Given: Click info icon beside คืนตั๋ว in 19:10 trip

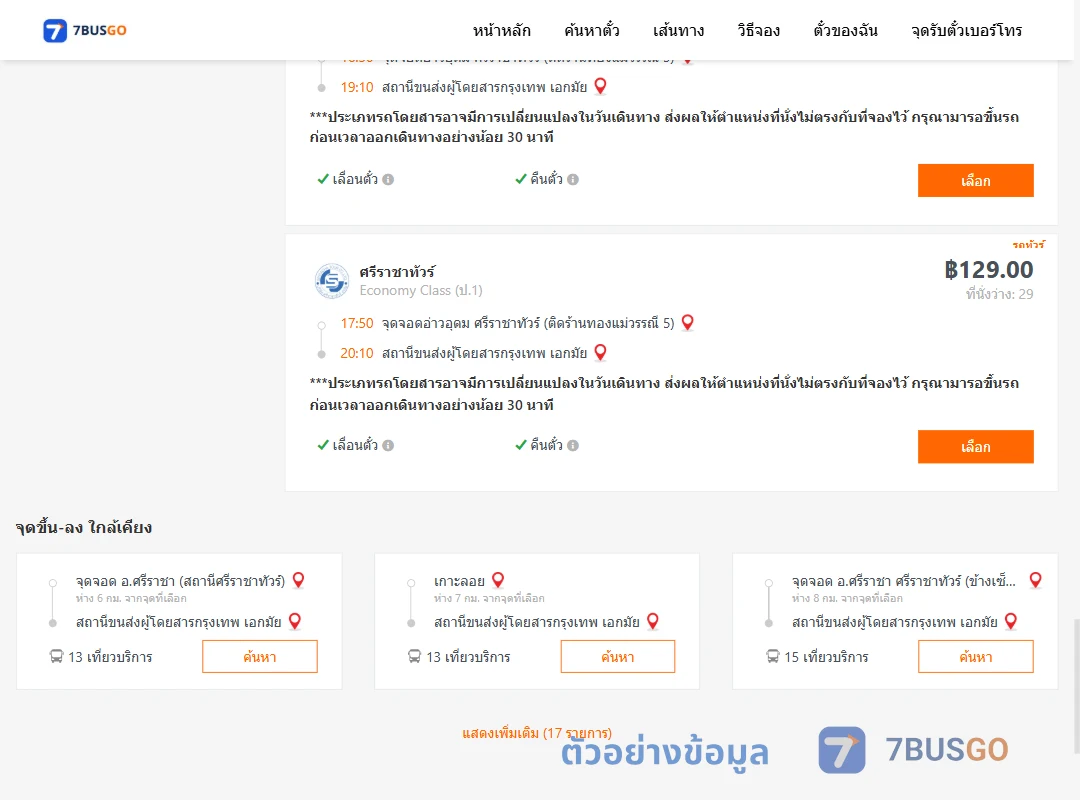Looking at the screenshot, I should (x=573, y=179).
